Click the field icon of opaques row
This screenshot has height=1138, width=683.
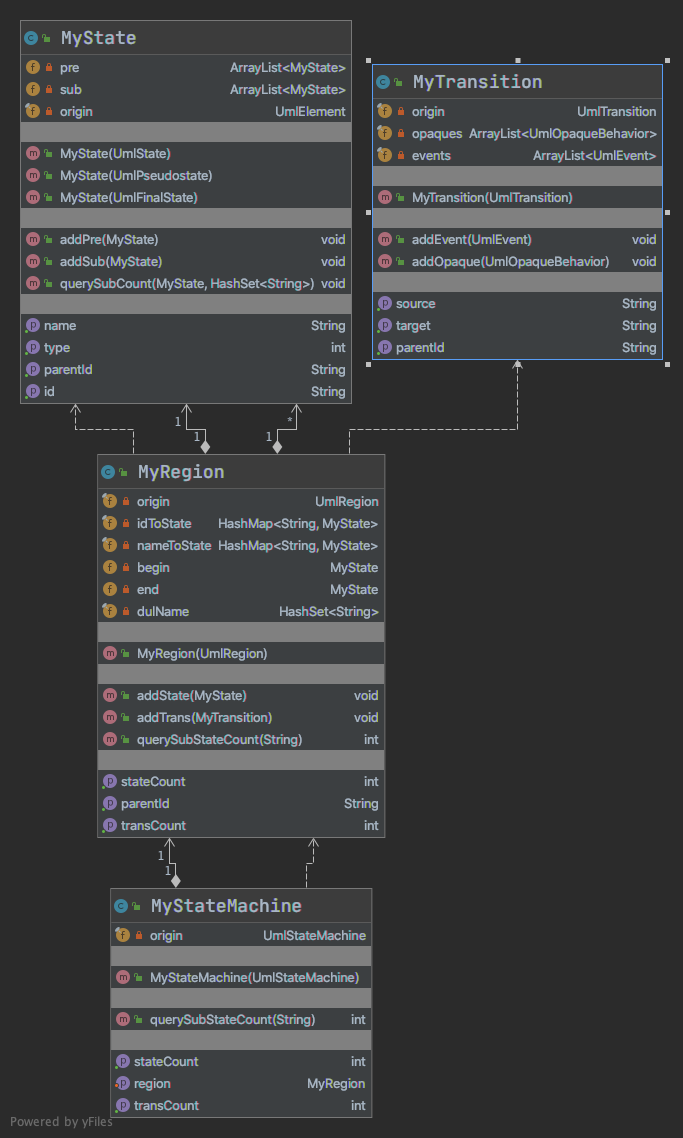[385, 134]
